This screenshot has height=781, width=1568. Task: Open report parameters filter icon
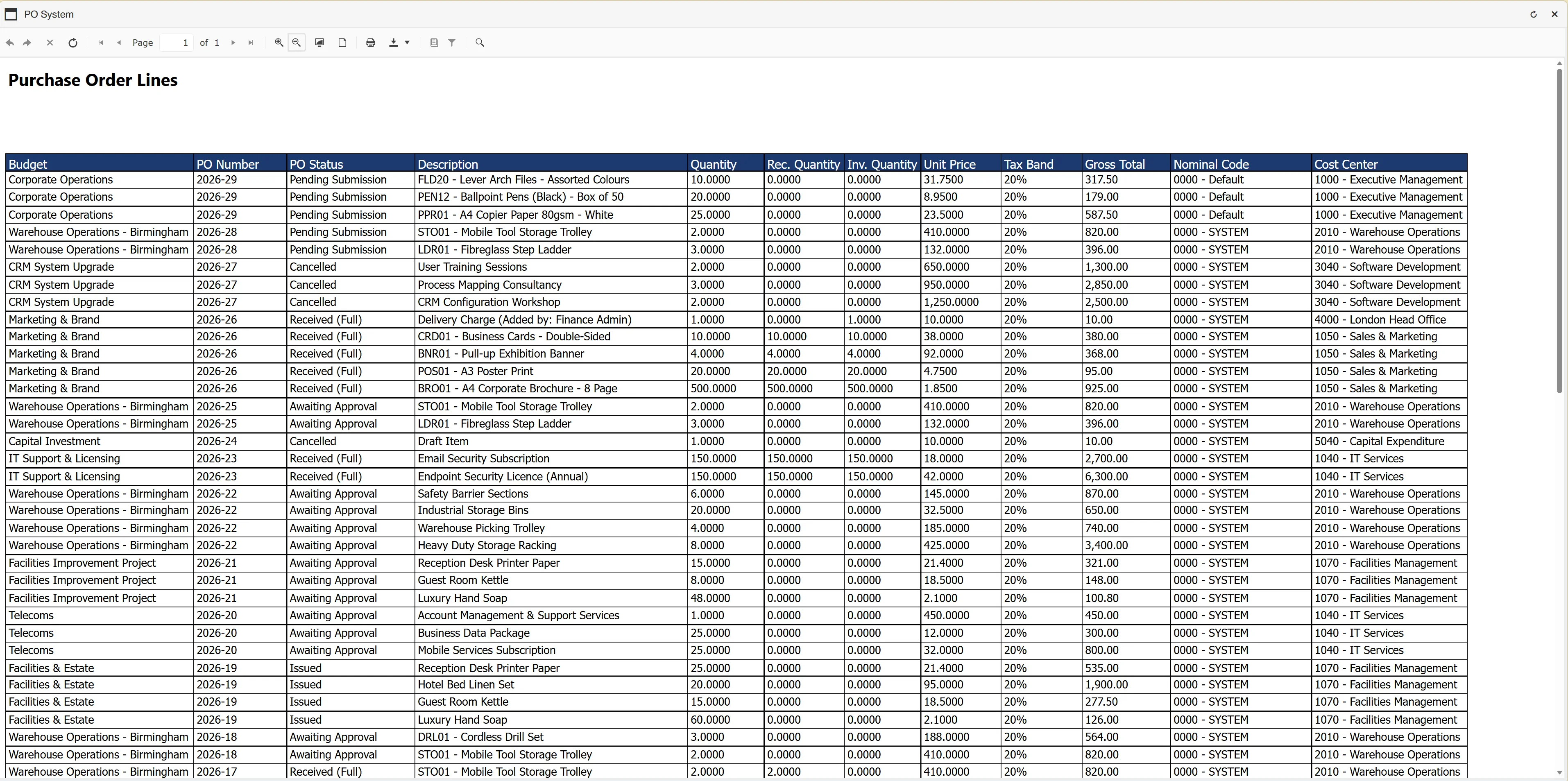452,43
